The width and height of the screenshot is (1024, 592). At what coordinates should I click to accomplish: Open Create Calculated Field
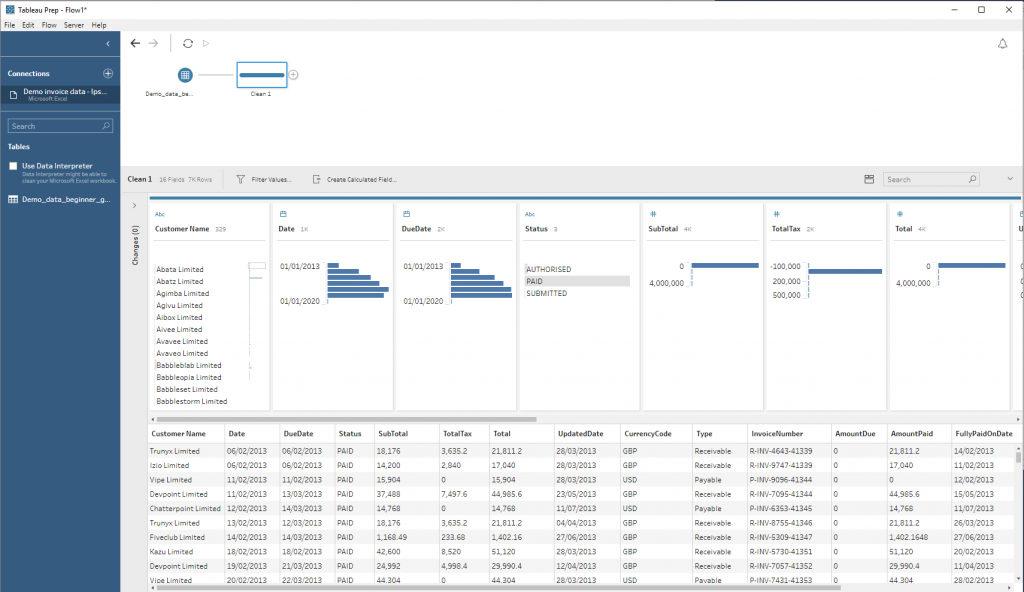click(355, 179)
